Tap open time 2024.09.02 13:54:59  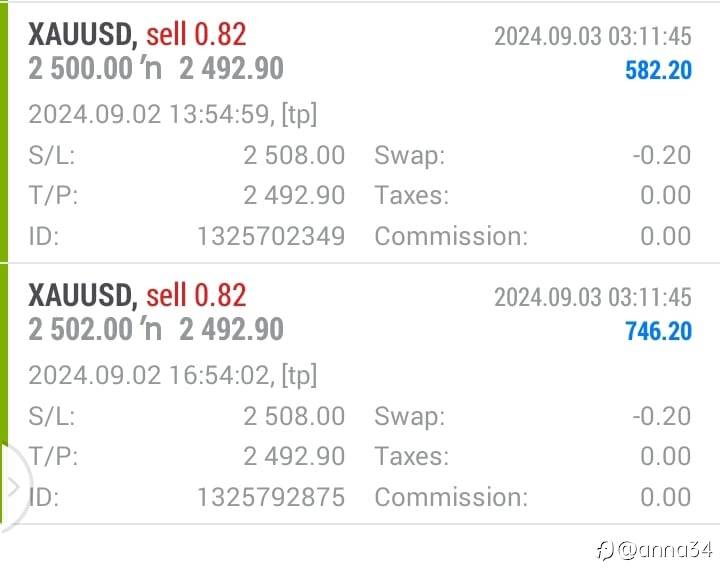149,114
